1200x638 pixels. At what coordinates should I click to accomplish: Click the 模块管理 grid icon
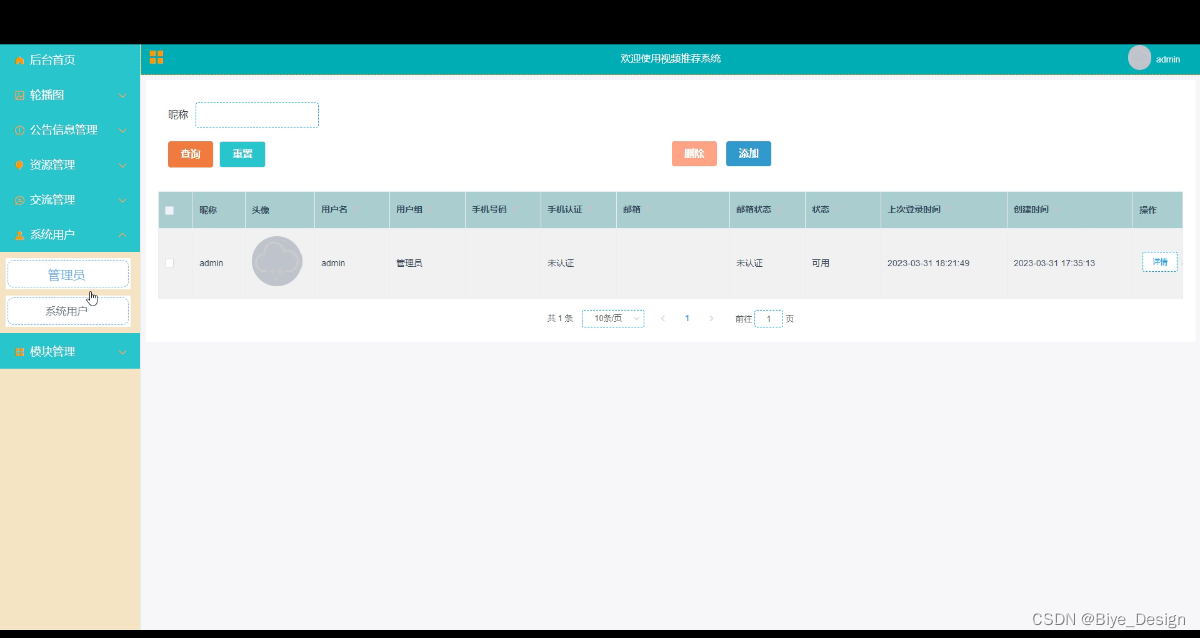20,352
